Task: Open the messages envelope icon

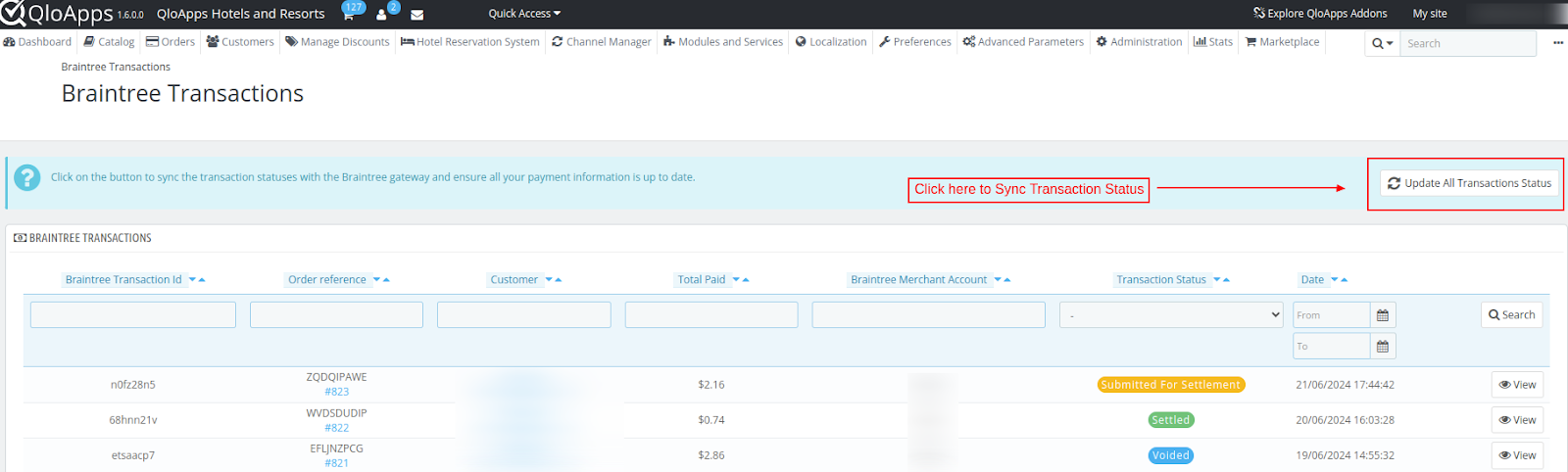Action: pos(416,15)
